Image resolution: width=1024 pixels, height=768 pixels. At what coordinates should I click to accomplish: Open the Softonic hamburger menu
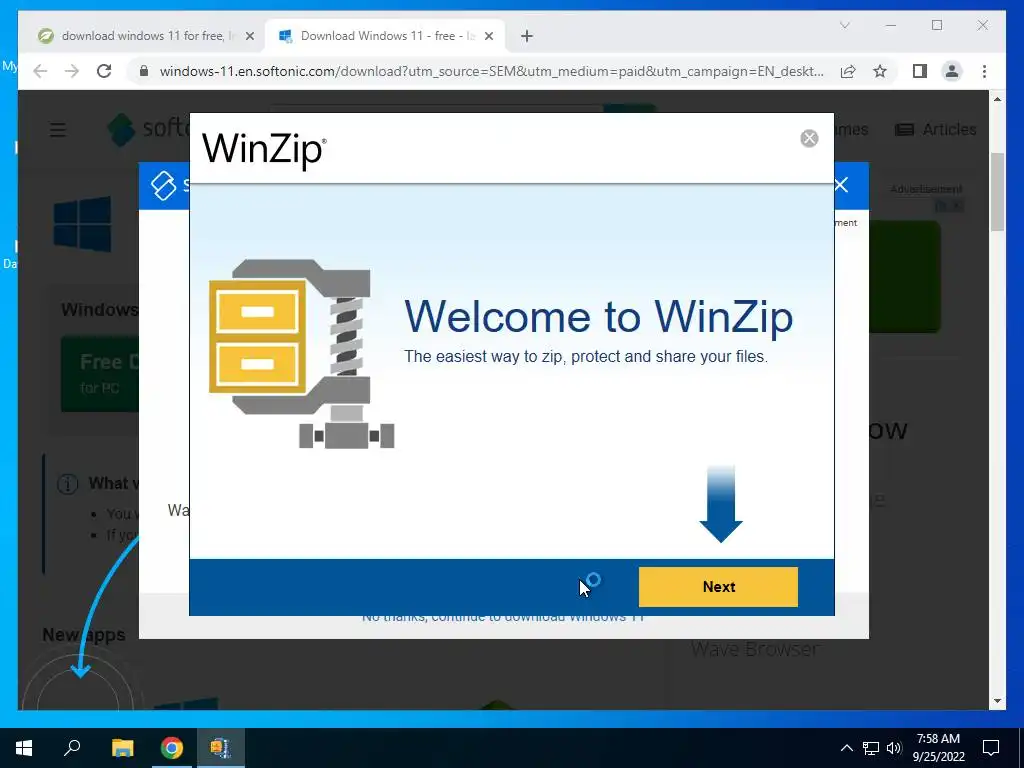(58, 129)
